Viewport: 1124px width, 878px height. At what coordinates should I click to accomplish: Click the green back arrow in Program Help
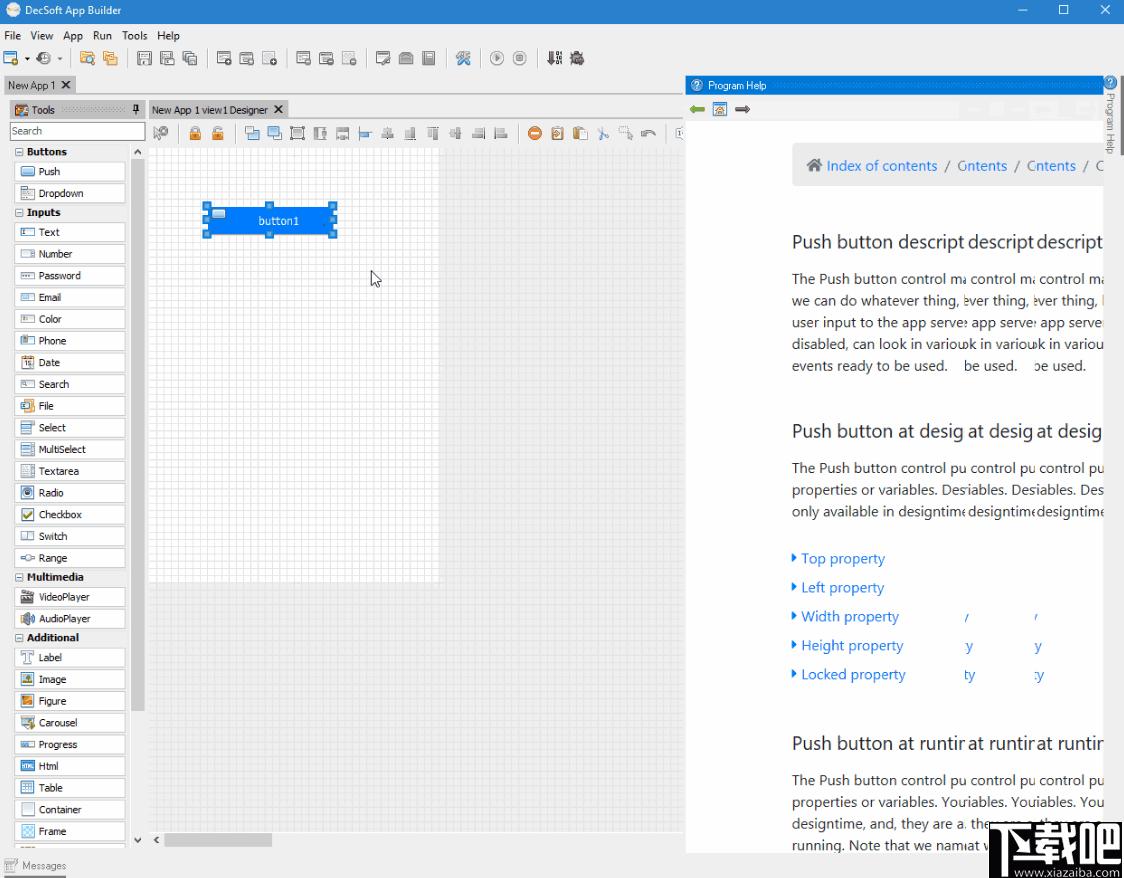697,109
